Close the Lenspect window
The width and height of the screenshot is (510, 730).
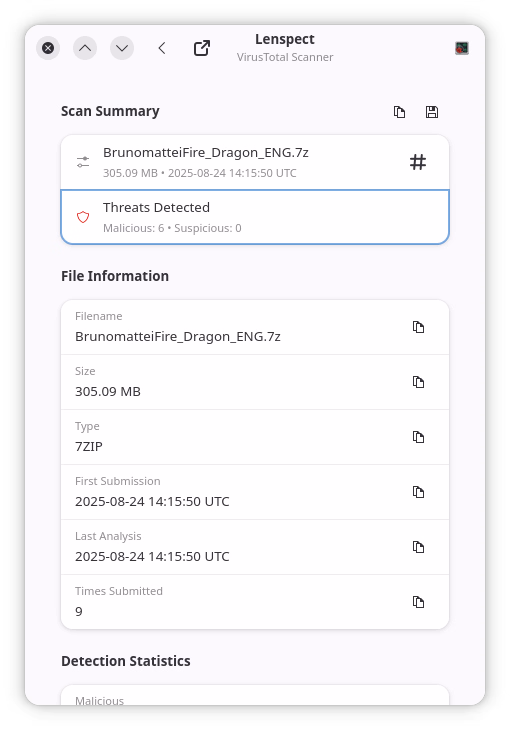(48, 48)
